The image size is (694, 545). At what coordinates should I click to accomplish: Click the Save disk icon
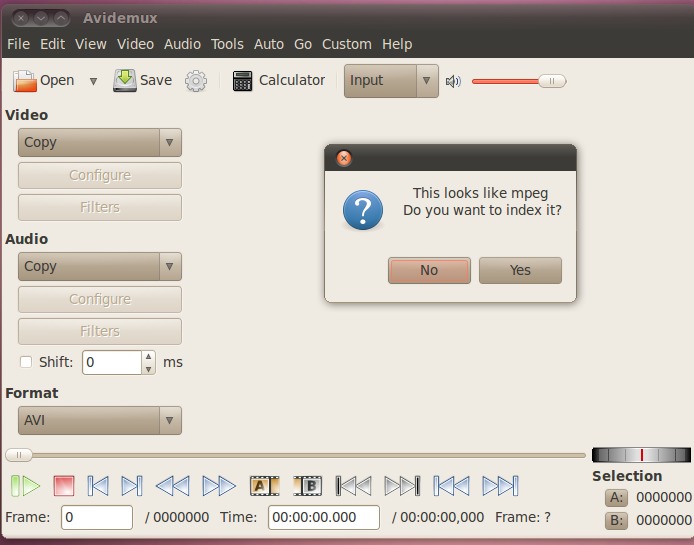pyautogui.click(x=125, y=80)
